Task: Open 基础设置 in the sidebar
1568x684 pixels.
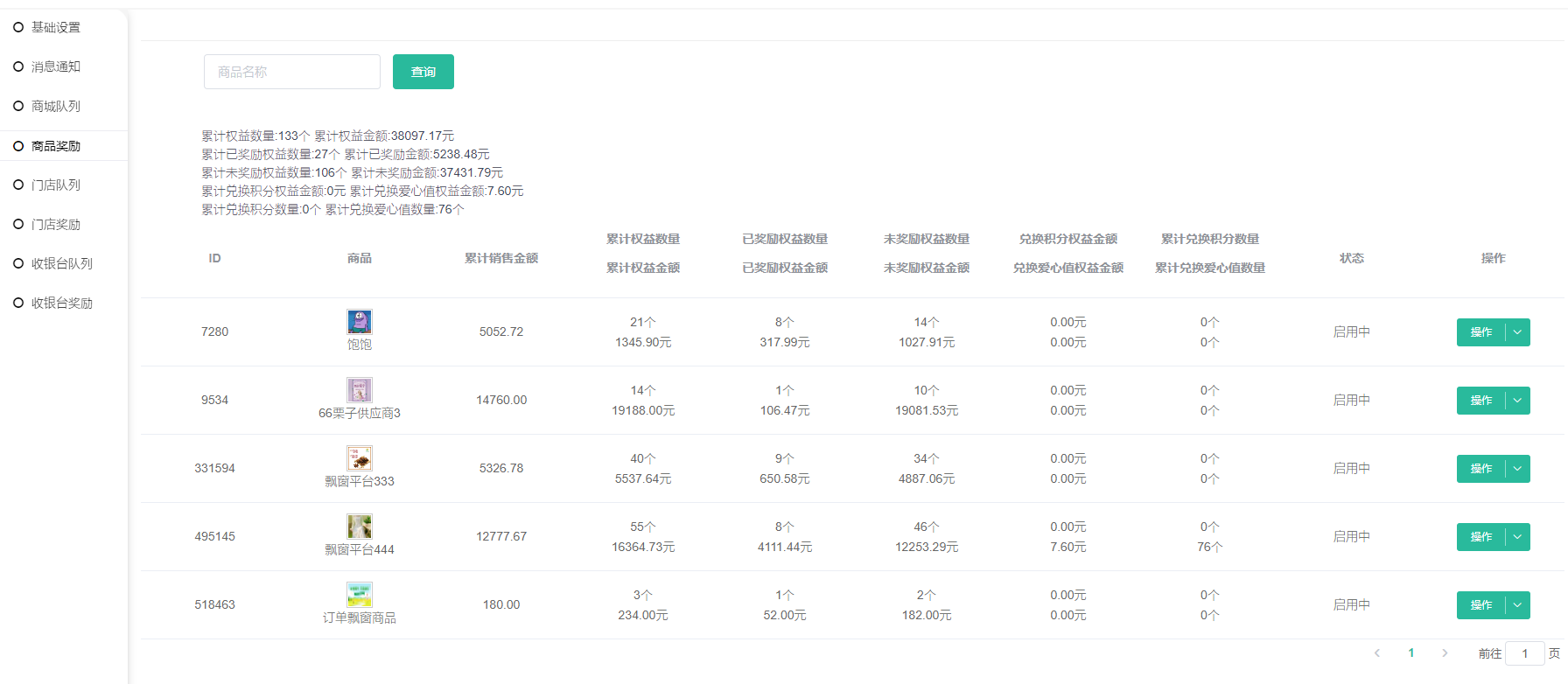Action: pos(56,27)
